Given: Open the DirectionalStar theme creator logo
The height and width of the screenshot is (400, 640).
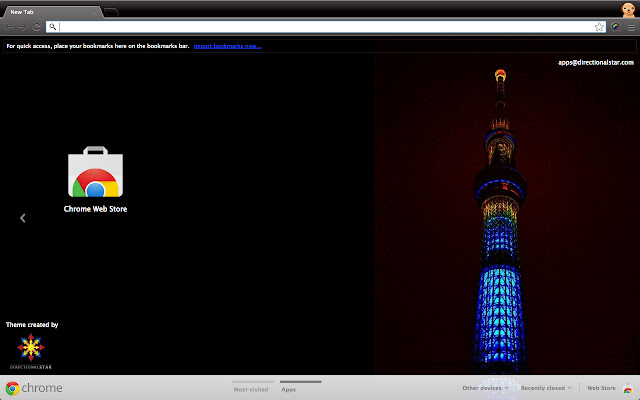Looking at the screenshot, I should (x=31, y=351).
